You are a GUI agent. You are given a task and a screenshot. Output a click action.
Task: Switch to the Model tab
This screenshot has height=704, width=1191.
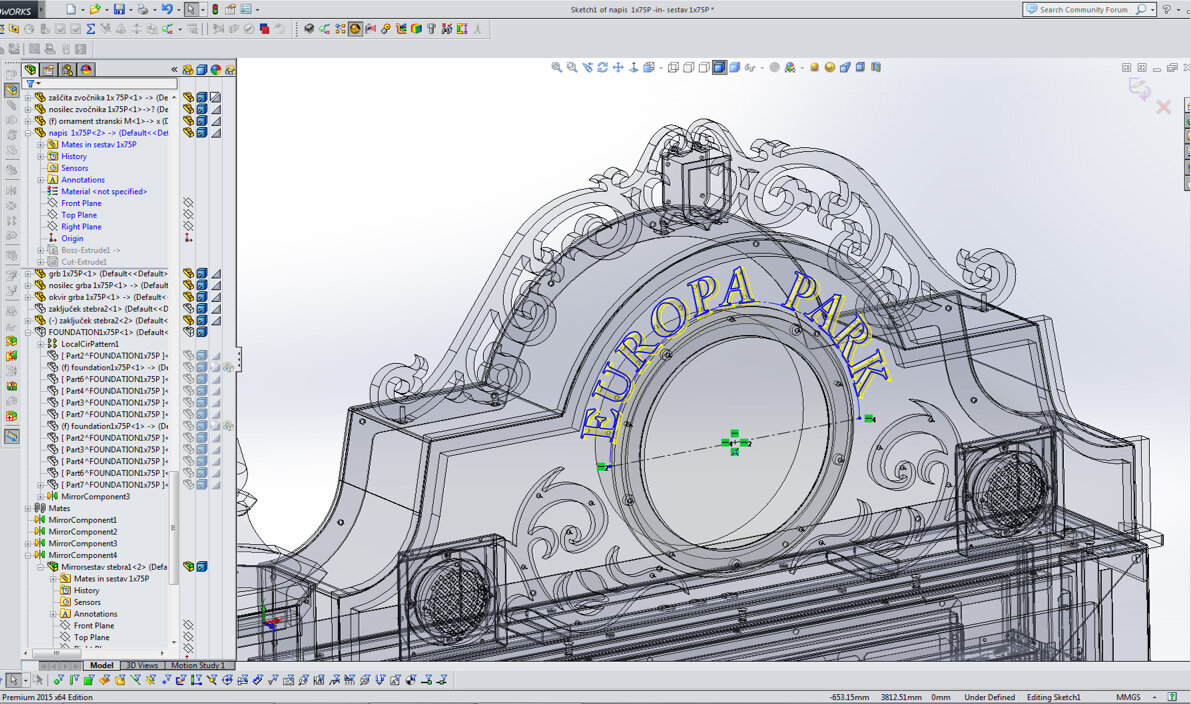102,665
